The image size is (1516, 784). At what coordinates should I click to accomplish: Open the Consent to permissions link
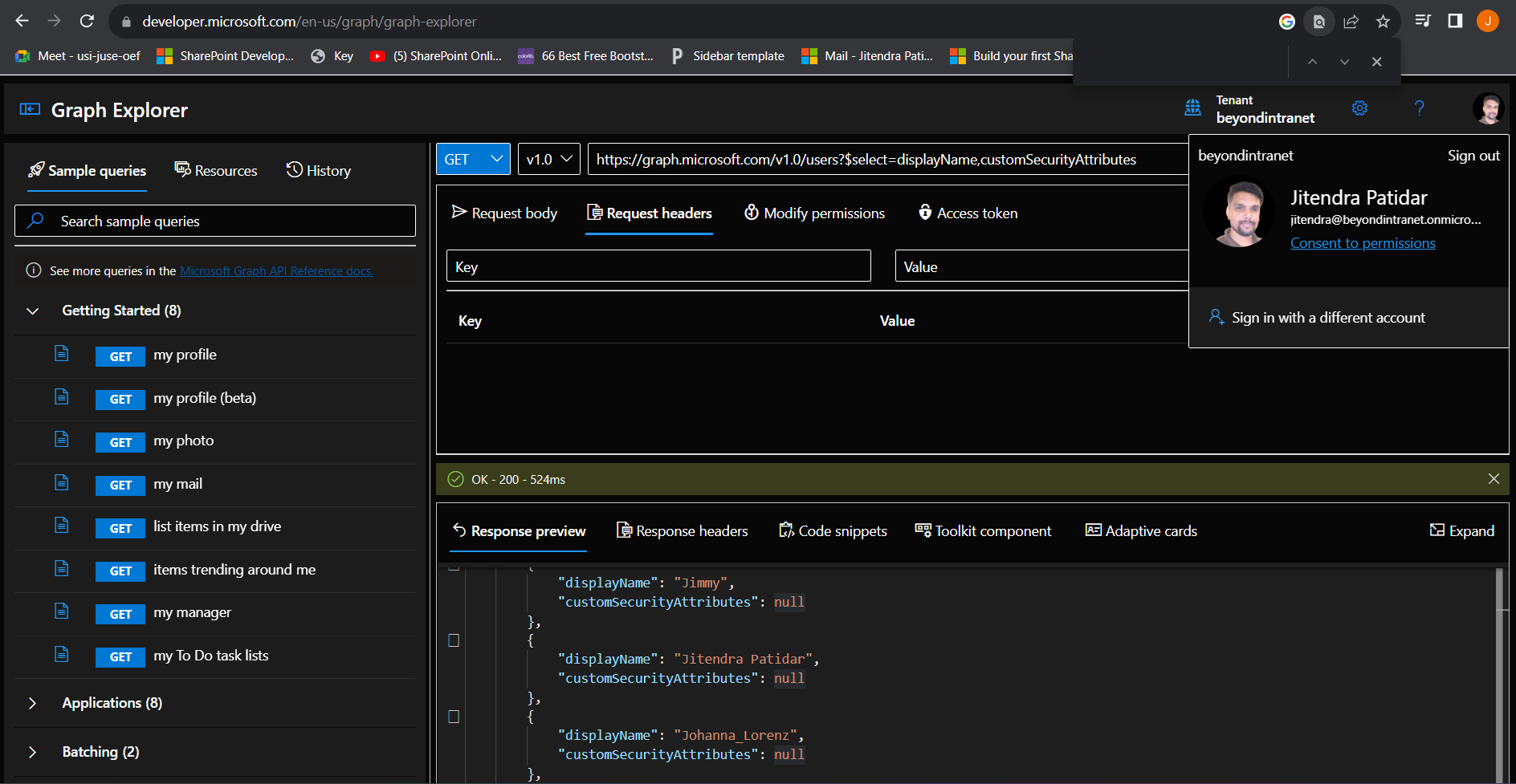tap(1363, 242)
